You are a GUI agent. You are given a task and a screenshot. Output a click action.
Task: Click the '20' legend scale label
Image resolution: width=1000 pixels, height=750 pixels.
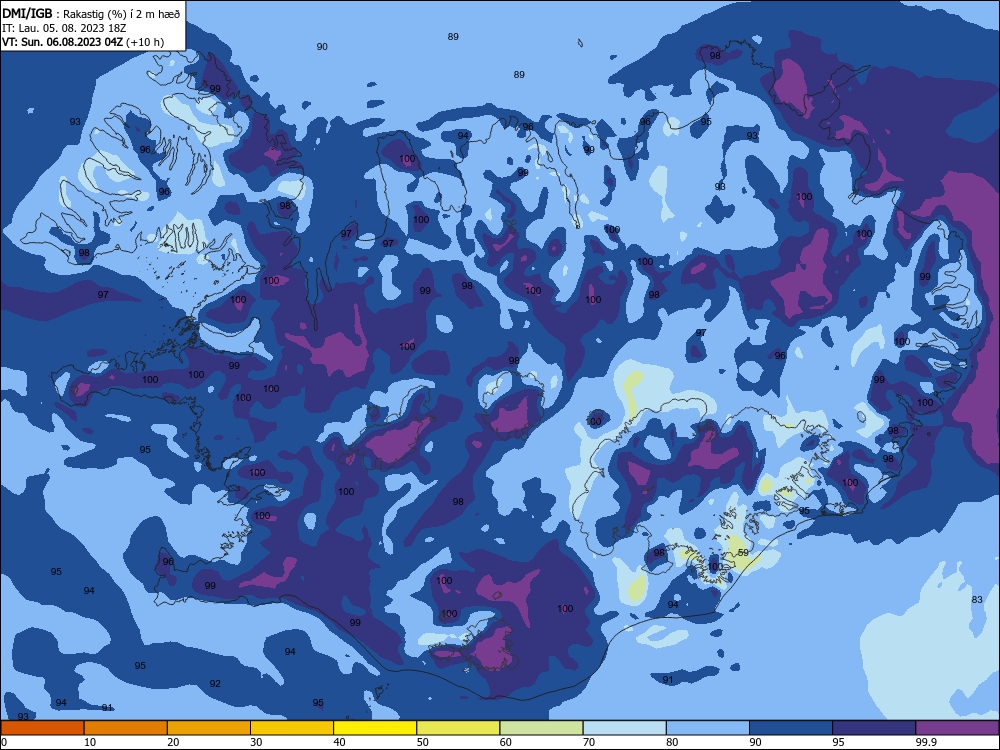tap(173, 742)
